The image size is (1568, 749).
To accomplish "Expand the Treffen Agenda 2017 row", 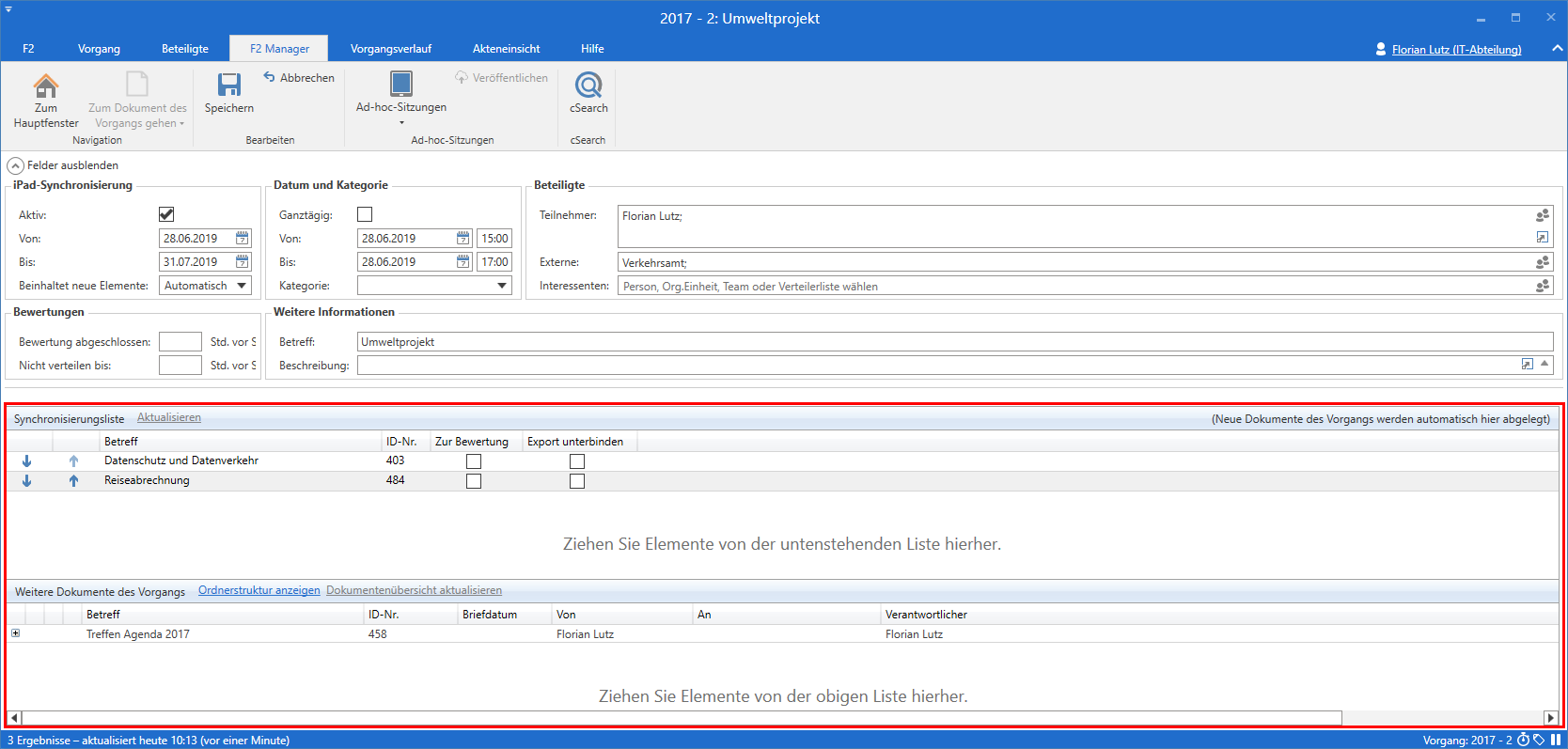I will coord(15,633).
